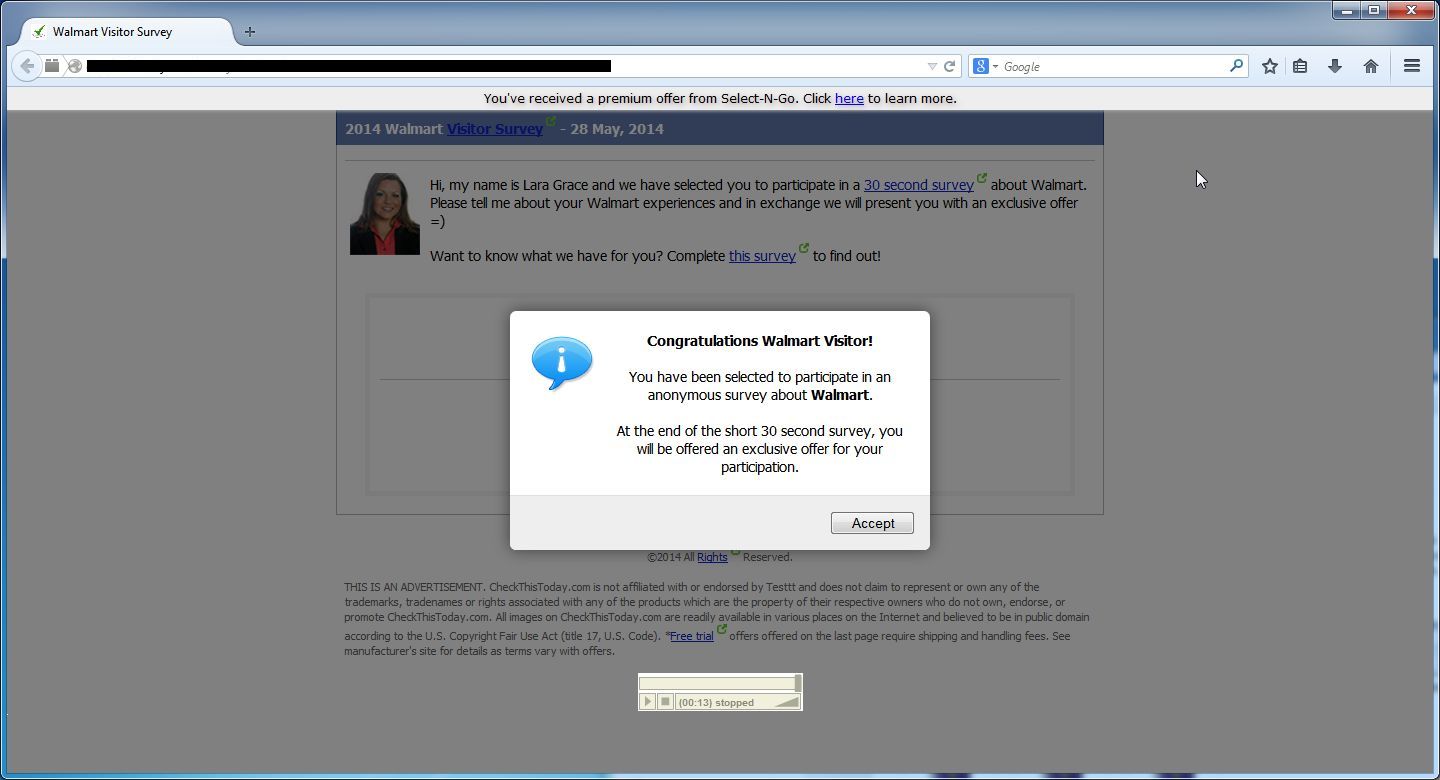Maximize the browser window
Screen dimensions: 1440x780
(x=1374, y=10)
